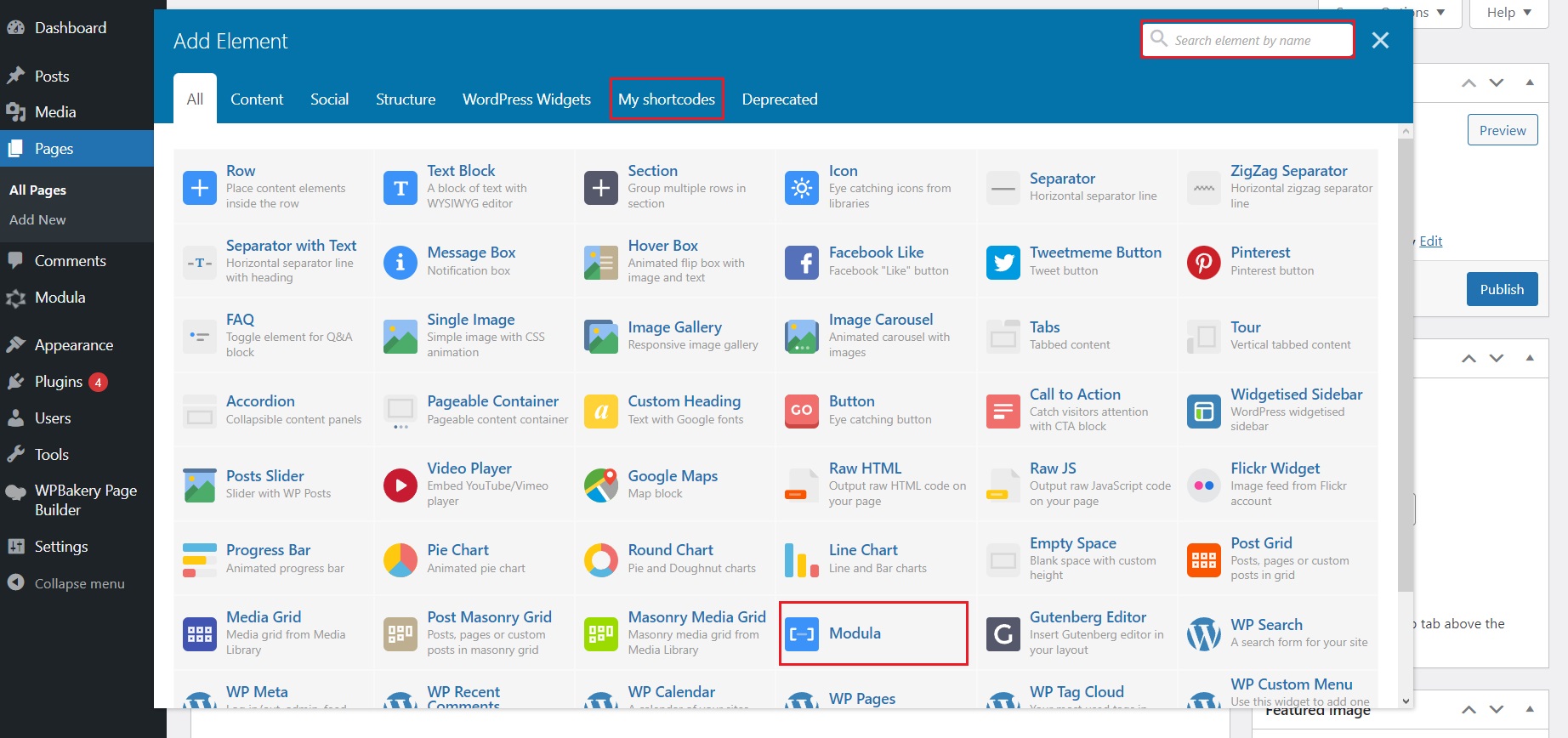
Task: Collapse the Featured image panel triangle
Action: (x=1530, y=709)
